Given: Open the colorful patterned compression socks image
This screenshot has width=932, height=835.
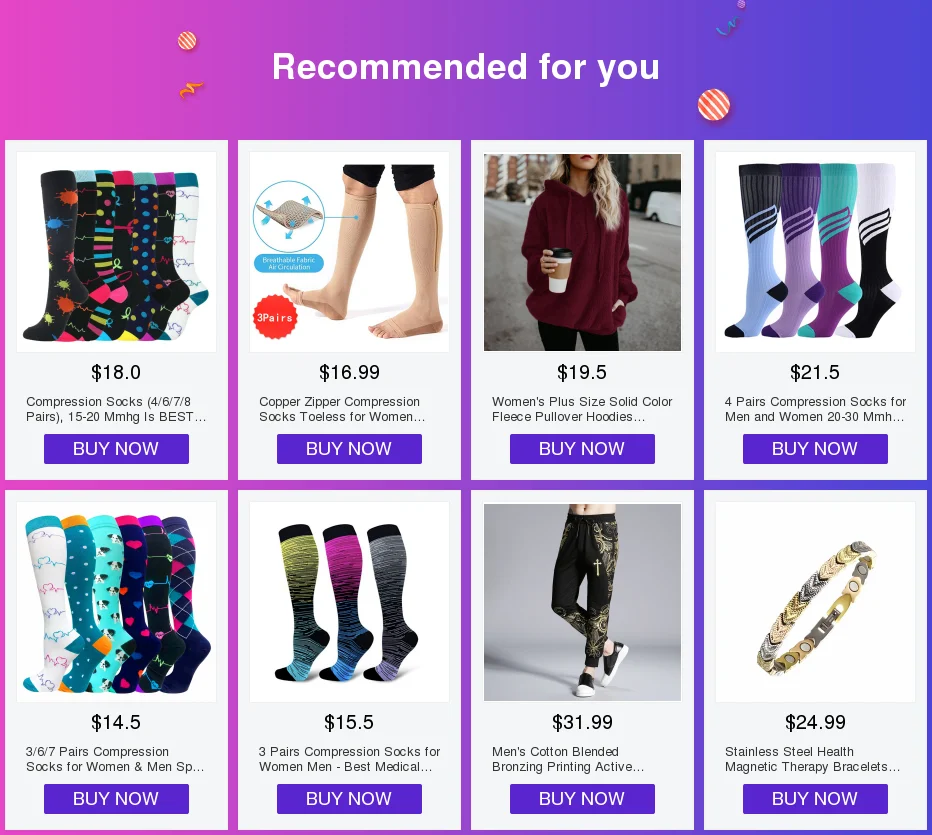Looking at the screenshot, I should pos(116,252).
